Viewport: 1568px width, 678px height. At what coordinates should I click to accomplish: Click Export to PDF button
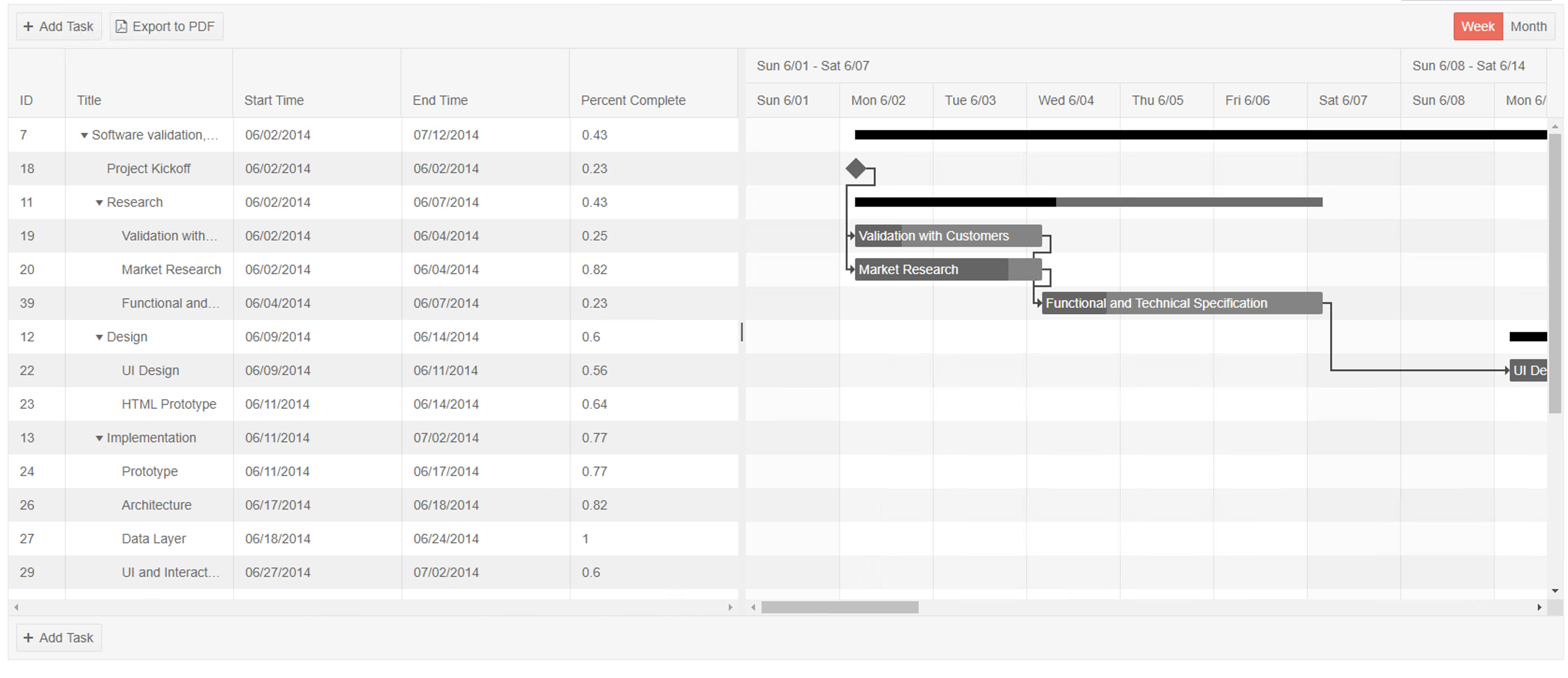(166, 26)
